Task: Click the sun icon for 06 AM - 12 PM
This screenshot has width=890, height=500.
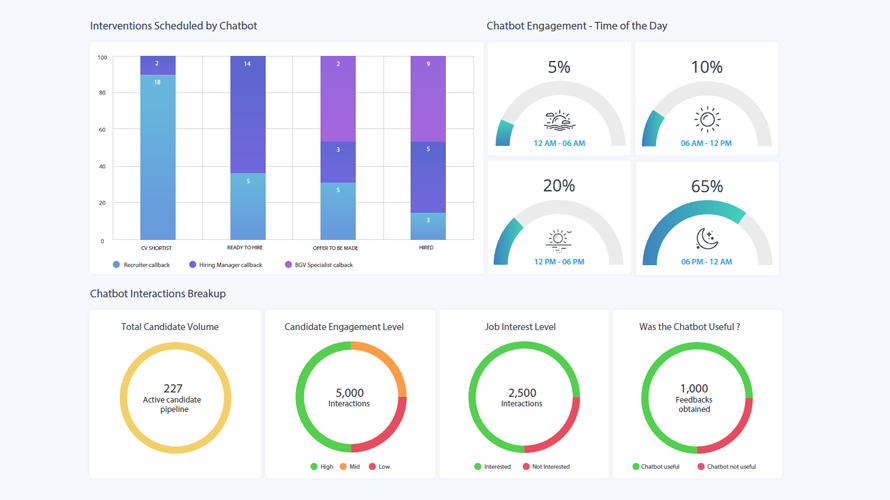Action: [707, 119]
